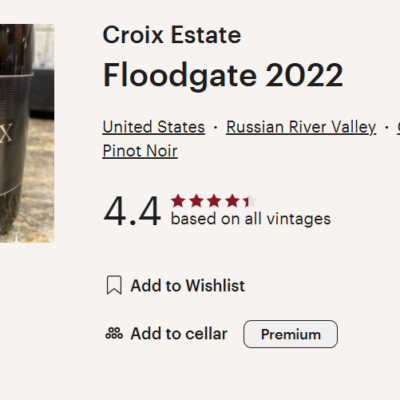Click the gold X lettering on bottle
This screenshot has width=400, height=400.
(x=6, y=133)
